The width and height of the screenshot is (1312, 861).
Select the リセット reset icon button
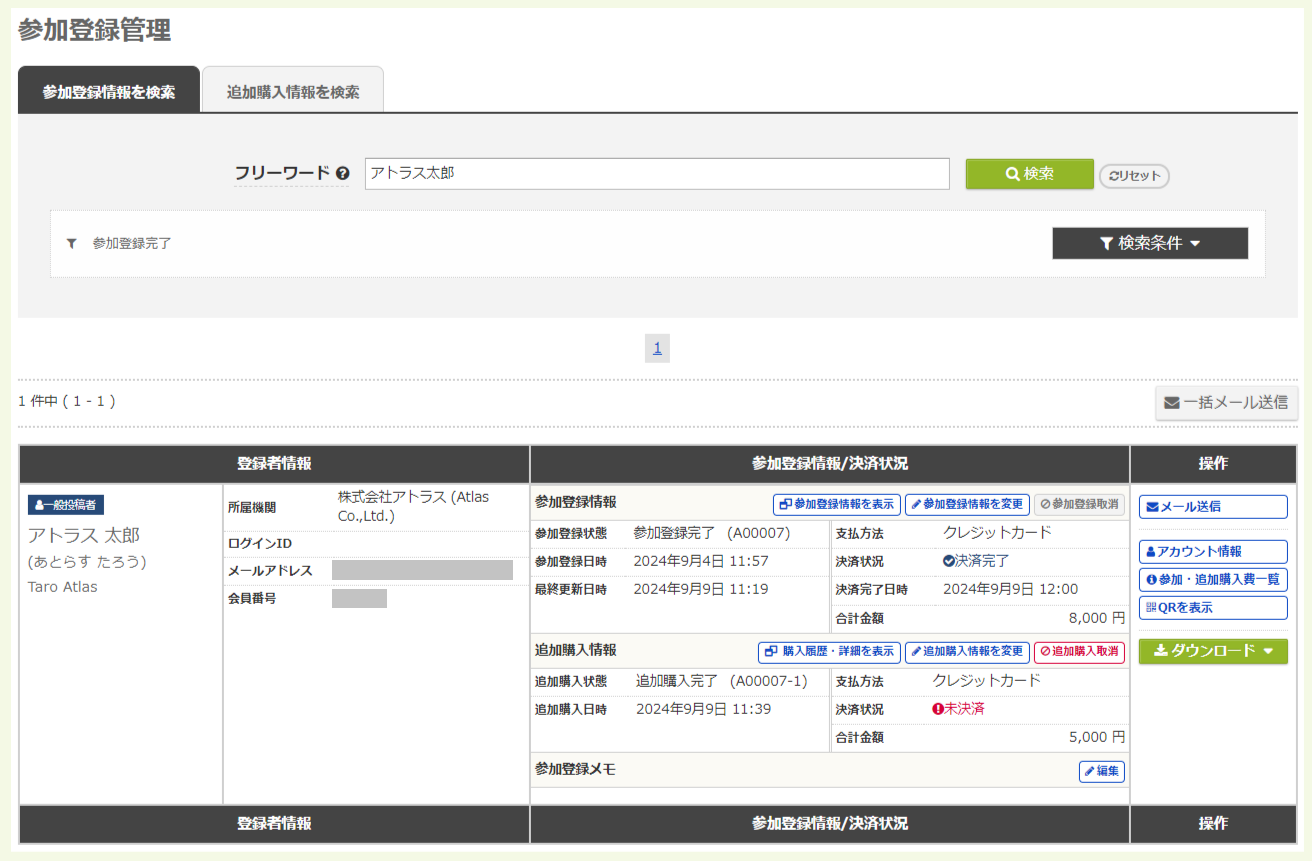[x=1133, y=173]
